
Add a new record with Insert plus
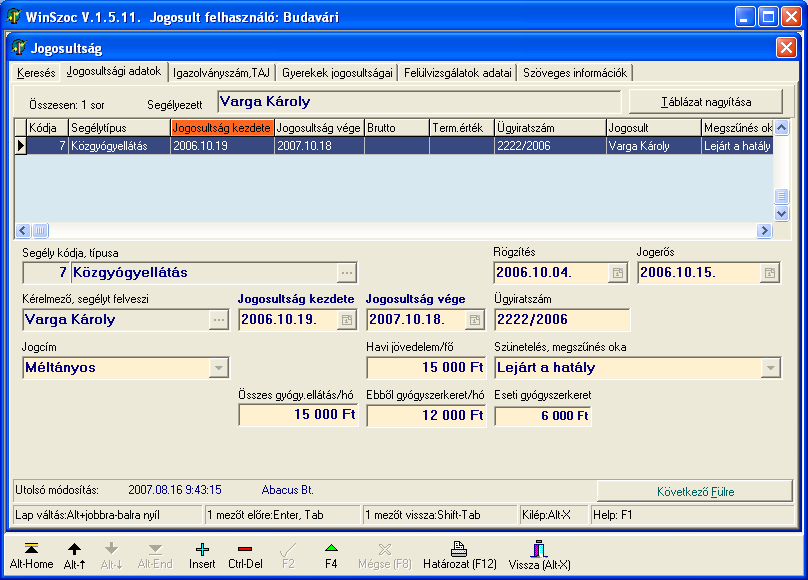click(x=202, y=550)
